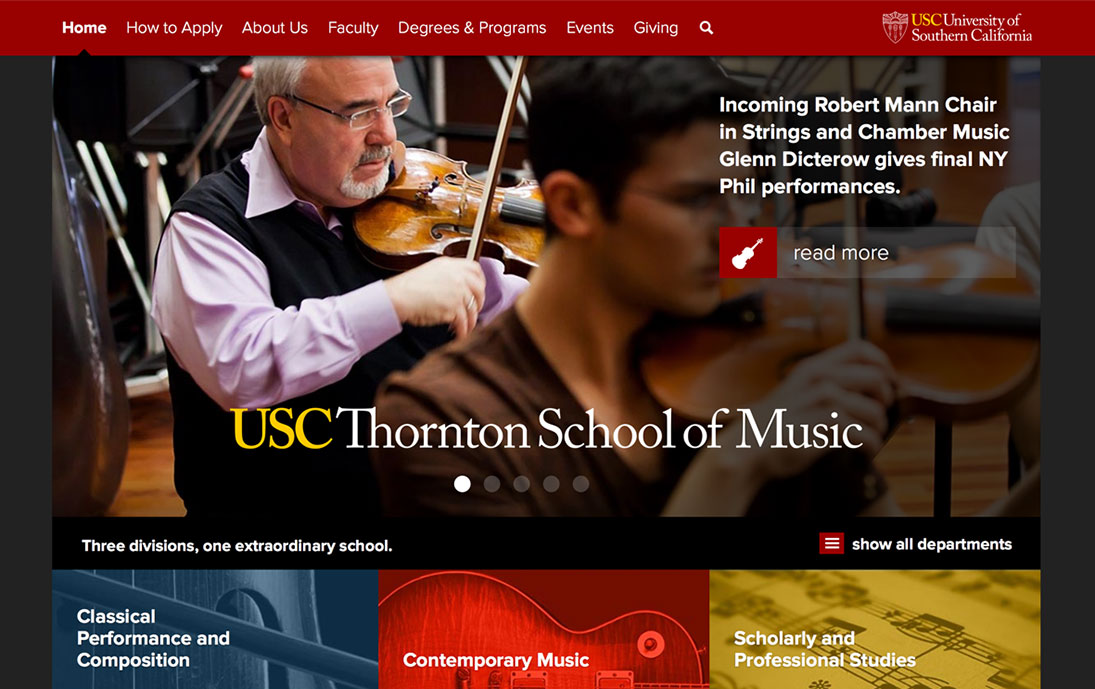
Task: Switch to the second carousel slide dot
Action: [492, 484]
